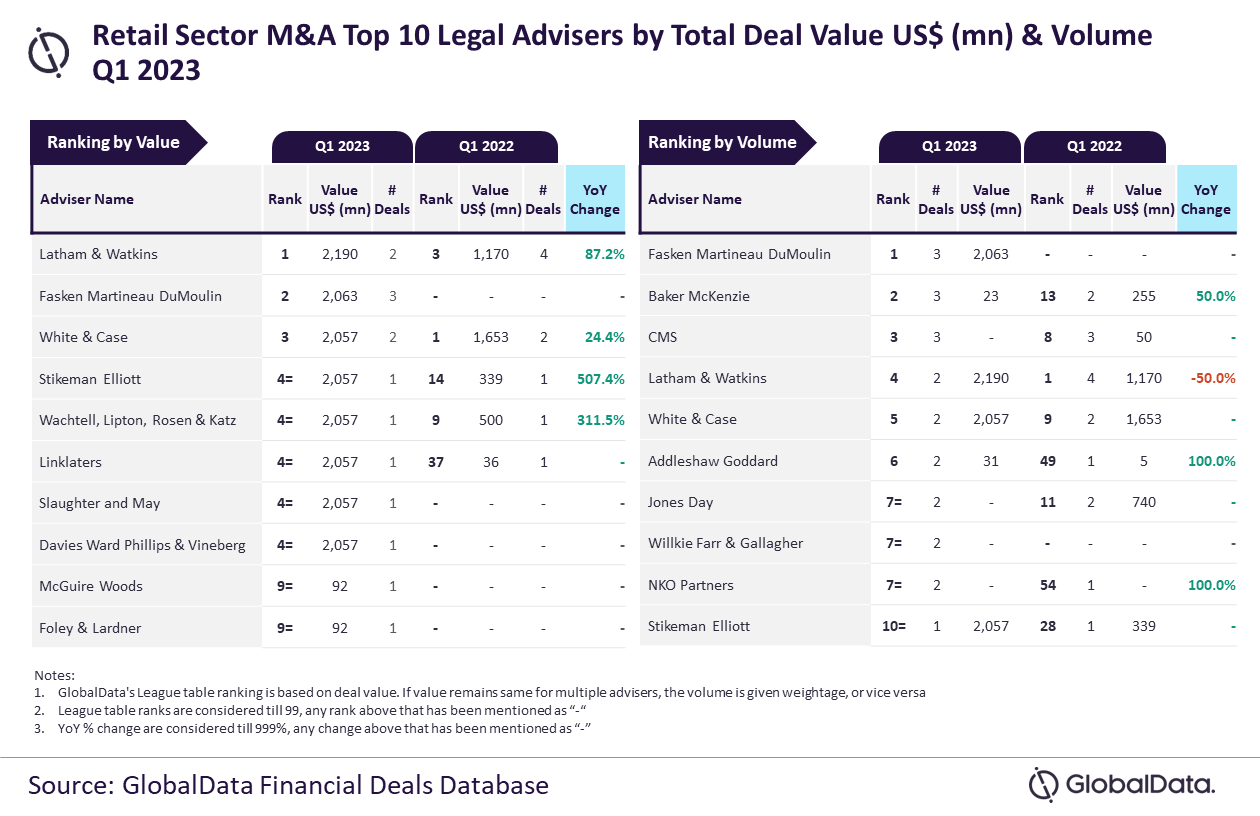Viewport: 1260px width, 816px height.
Task: Select Fasken Martineau DuMoulin in volume ranking
Action: click(739, 254)
